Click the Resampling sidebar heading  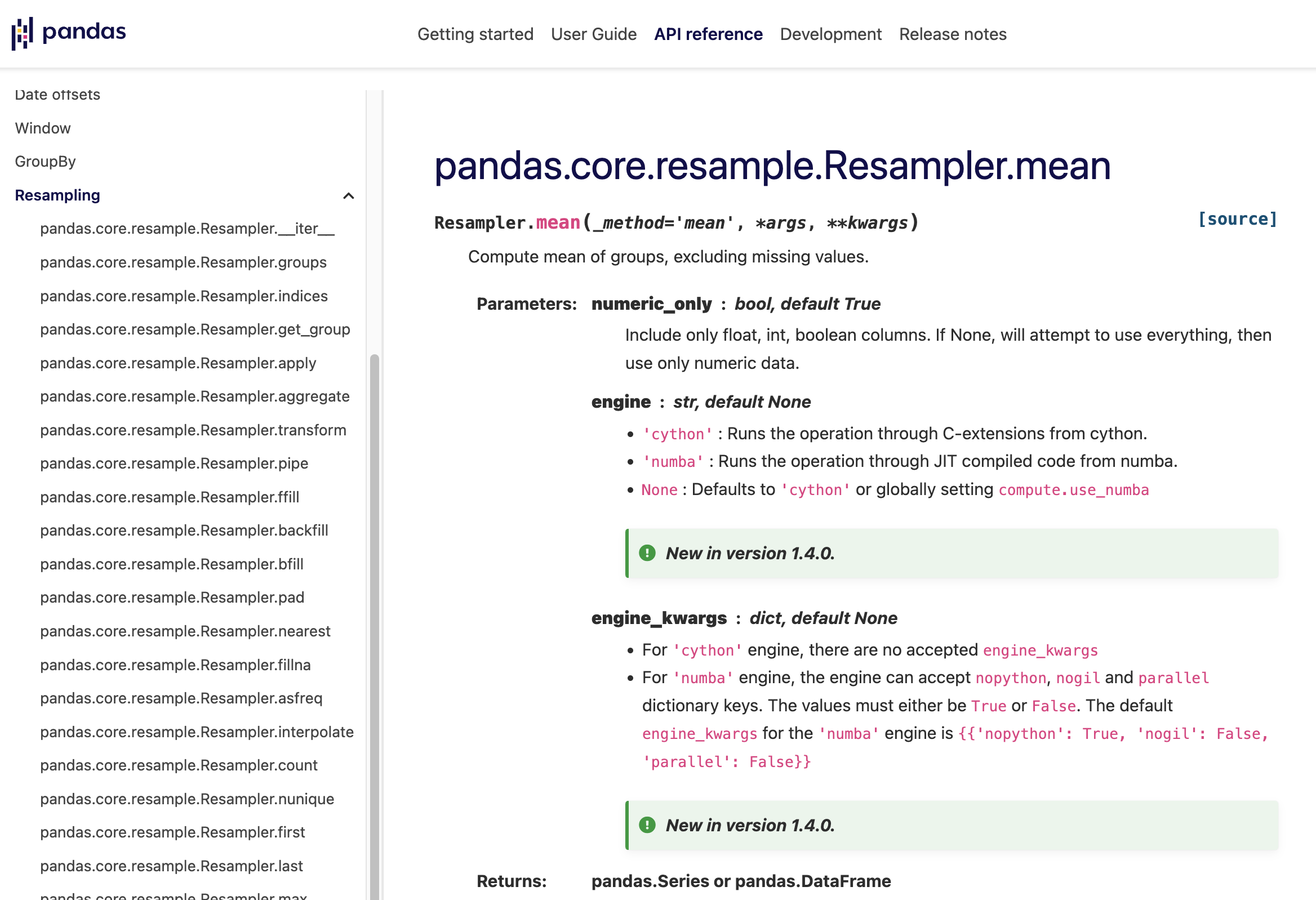tap(57, 195)
